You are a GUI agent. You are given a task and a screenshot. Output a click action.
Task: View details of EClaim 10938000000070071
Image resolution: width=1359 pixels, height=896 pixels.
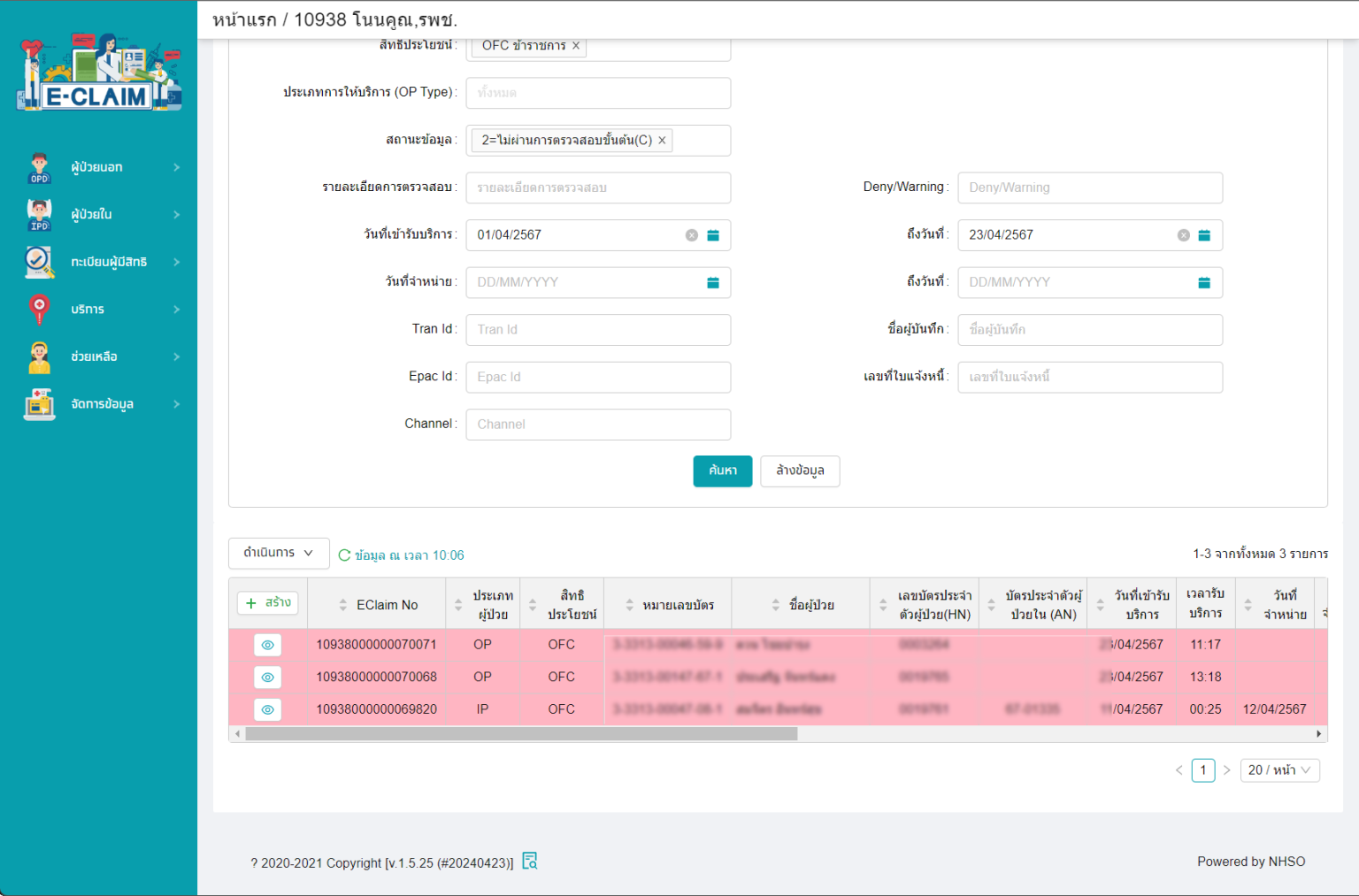(x=267, y=645)
